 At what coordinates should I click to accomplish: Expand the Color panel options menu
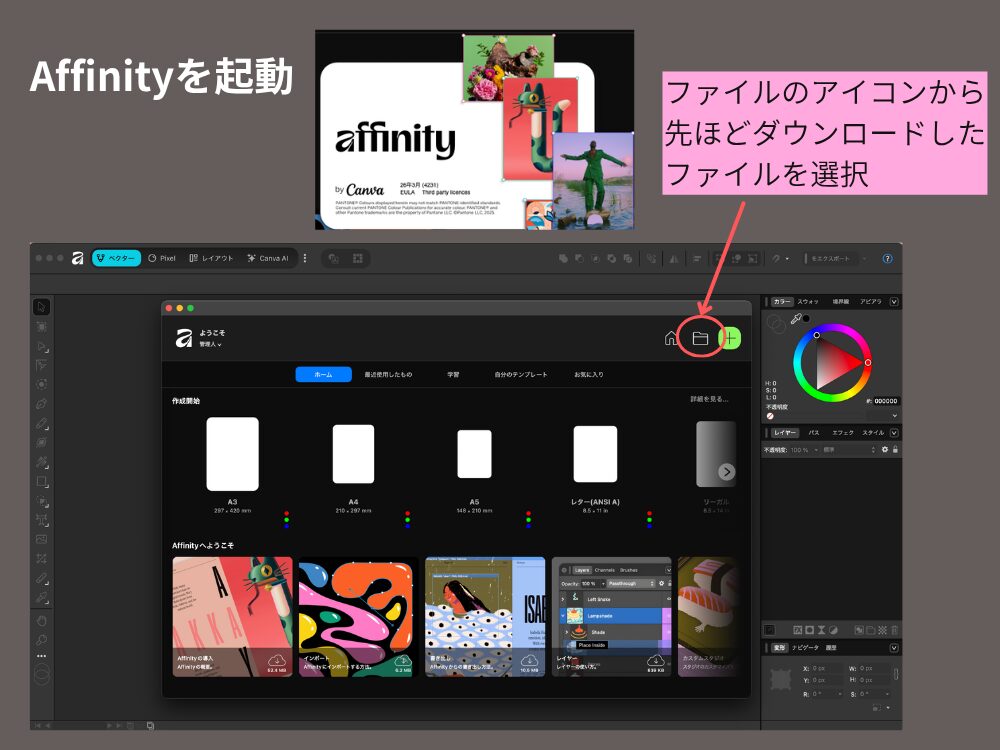894,302
